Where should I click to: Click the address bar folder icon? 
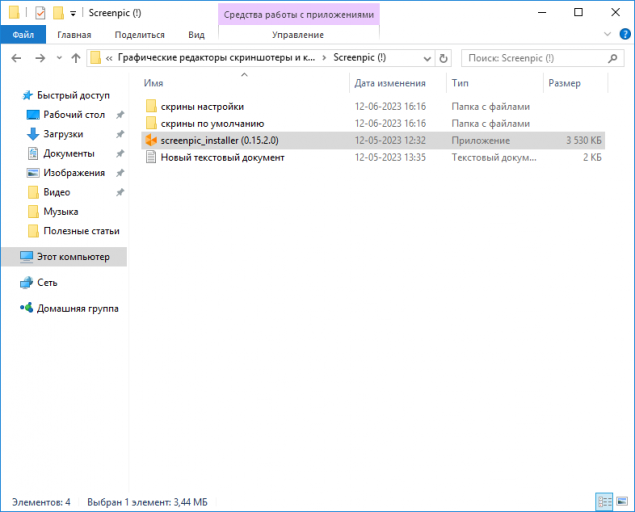96,58
